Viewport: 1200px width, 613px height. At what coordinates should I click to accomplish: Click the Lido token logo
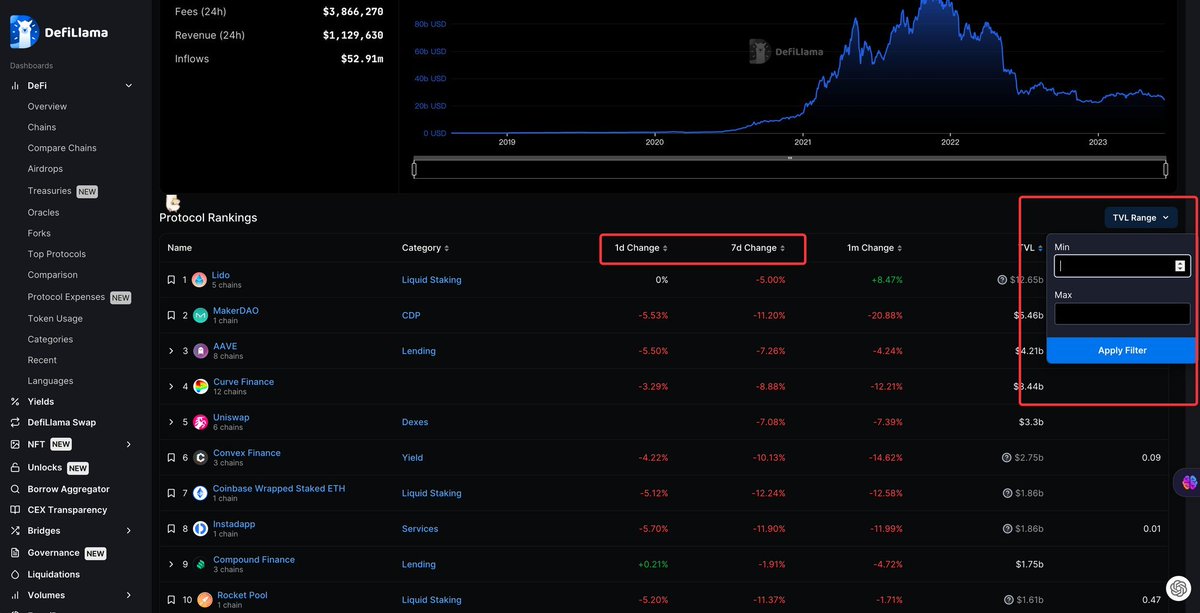pos(199,280)
